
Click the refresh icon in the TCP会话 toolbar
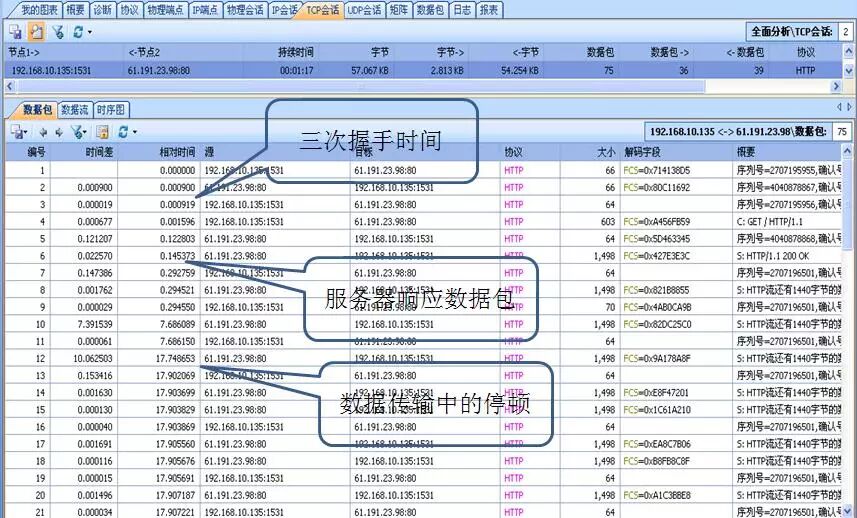coord(78,32)
